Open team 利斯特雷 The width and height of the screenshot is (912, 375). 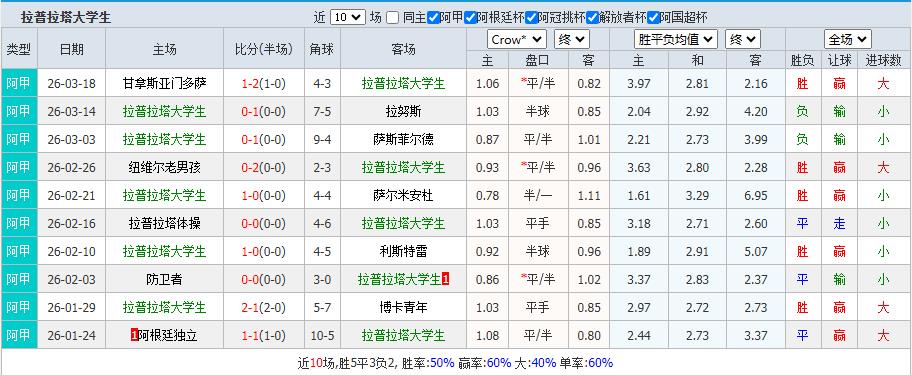(403, 251)
